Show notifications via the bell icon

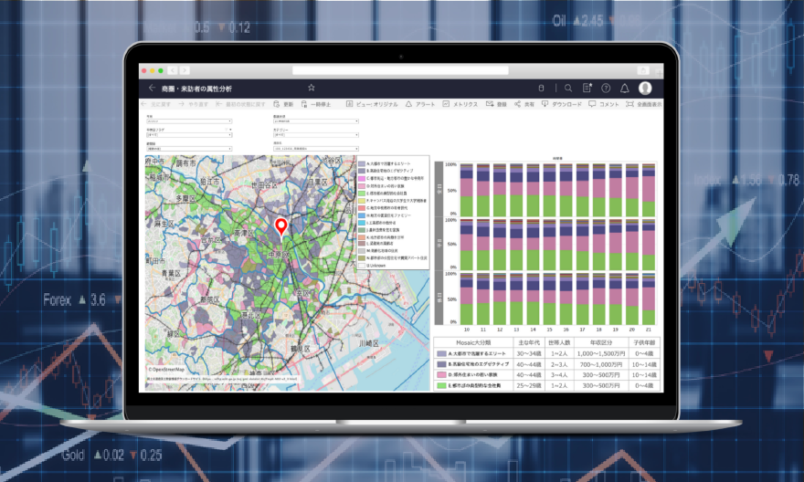click(624, 88)
